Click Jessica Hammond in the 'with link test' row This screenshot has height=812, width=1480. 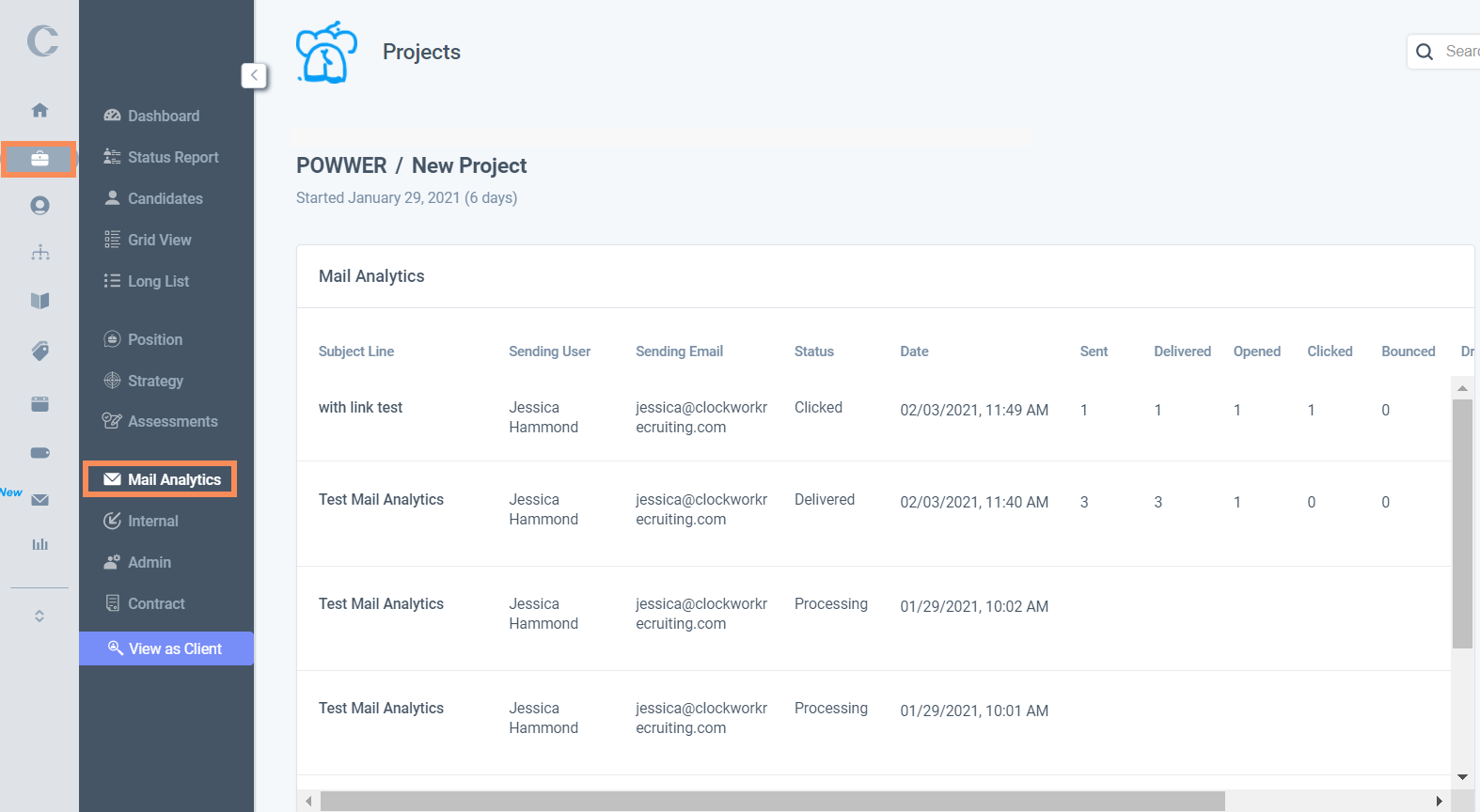(x=543, y=417)
